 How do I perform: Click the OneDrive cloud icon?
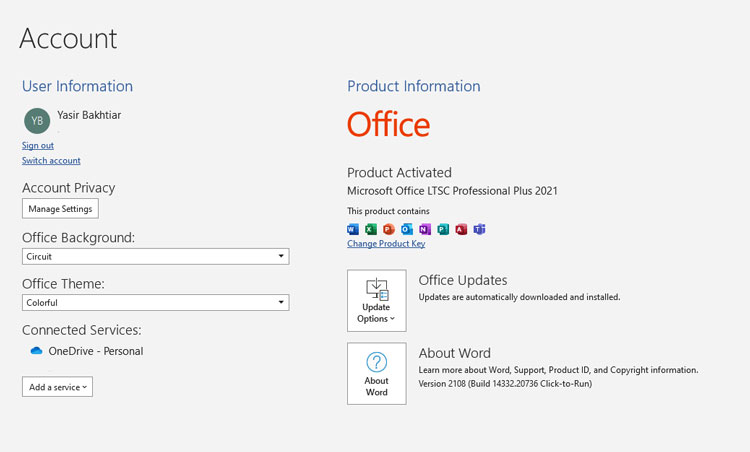(36, 351)
